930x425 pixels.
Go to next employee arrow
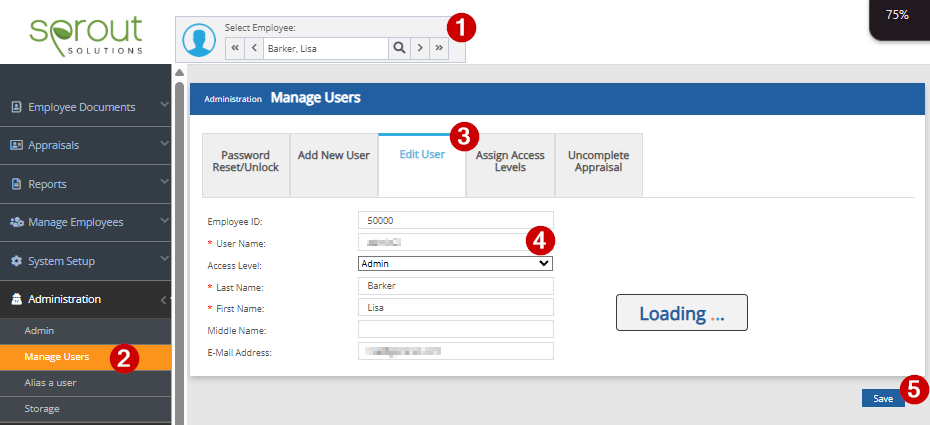[x=420, y=48]
